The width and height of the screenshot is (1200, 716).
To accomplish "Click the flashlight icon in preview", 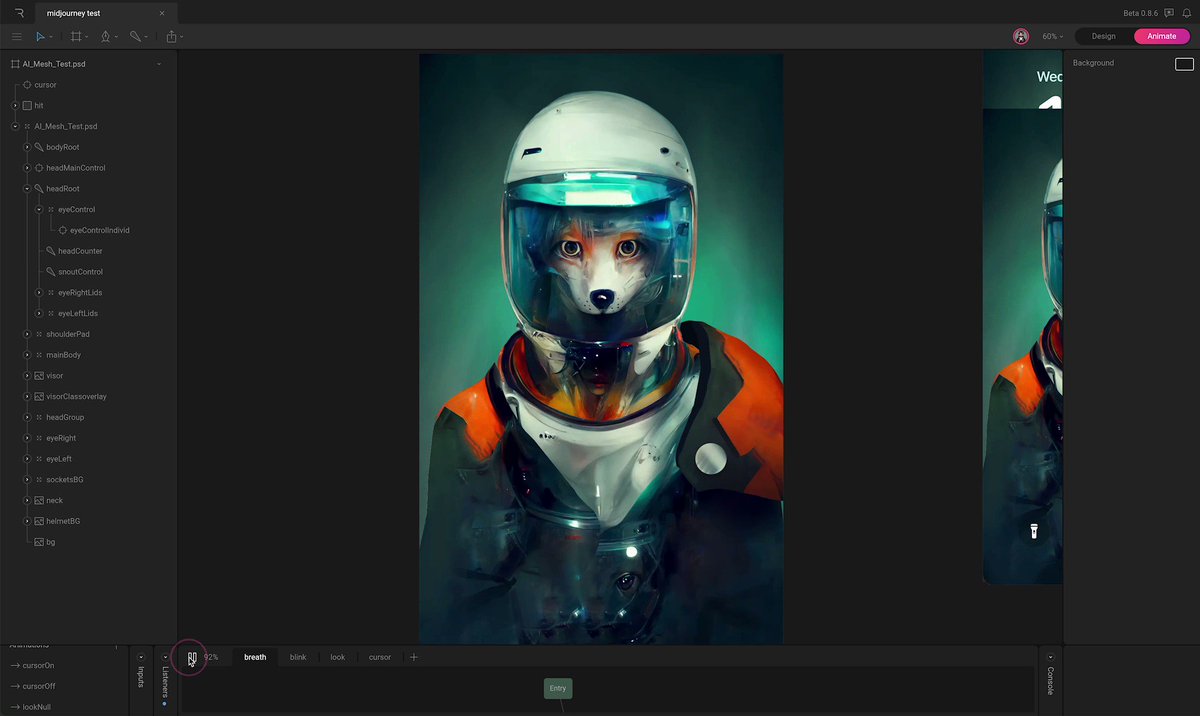I will [x=1034, y=531].
